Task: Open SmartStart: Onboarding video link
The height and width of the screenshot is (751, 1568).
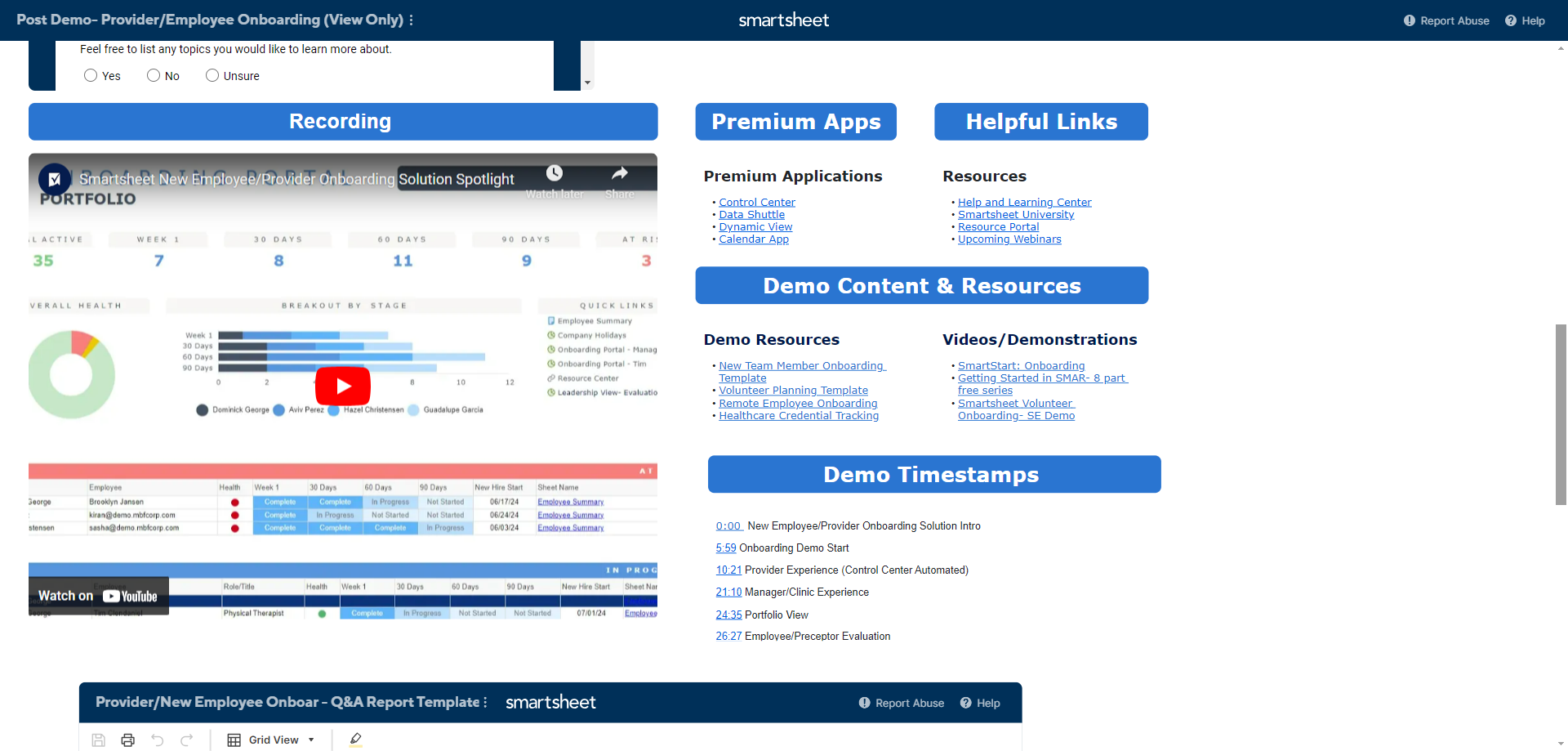Action: [x=1021, y=365]
